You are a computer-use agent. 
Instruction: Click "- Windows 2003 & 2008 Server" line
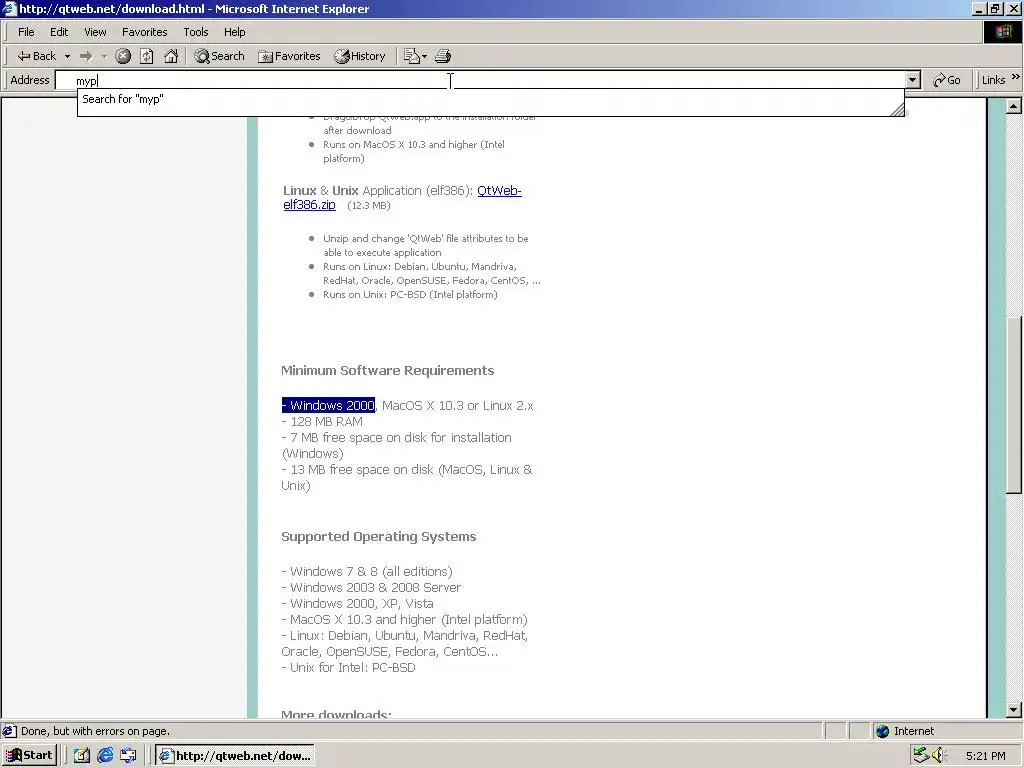pos(371,588)
